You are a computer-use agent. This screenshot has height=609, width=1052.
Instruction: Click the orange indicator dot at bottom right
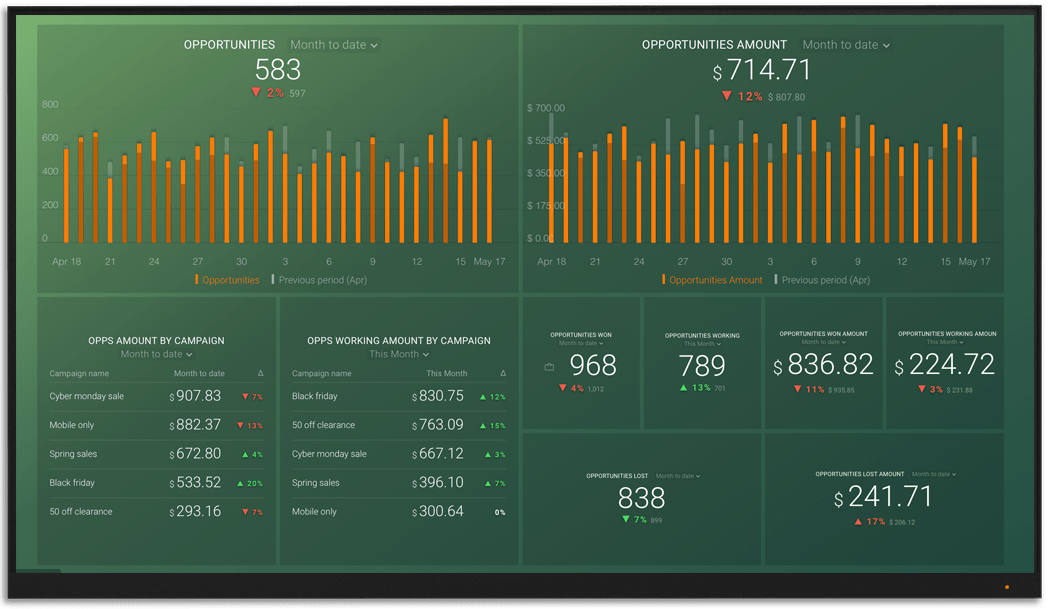point(1006,587)
